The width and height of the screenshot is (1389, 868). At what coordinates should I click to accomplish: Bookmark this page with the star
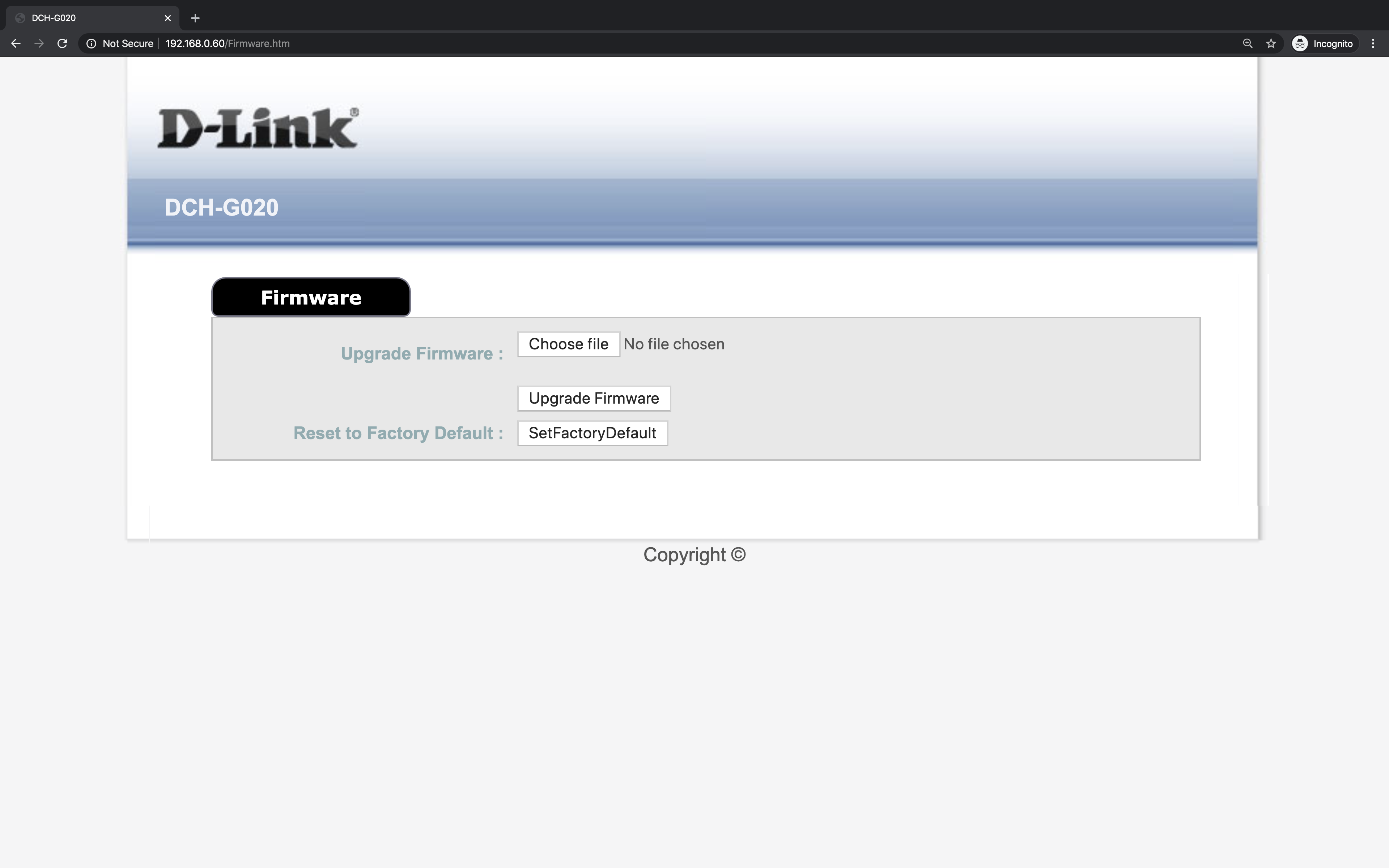[x=1271, y=44]
